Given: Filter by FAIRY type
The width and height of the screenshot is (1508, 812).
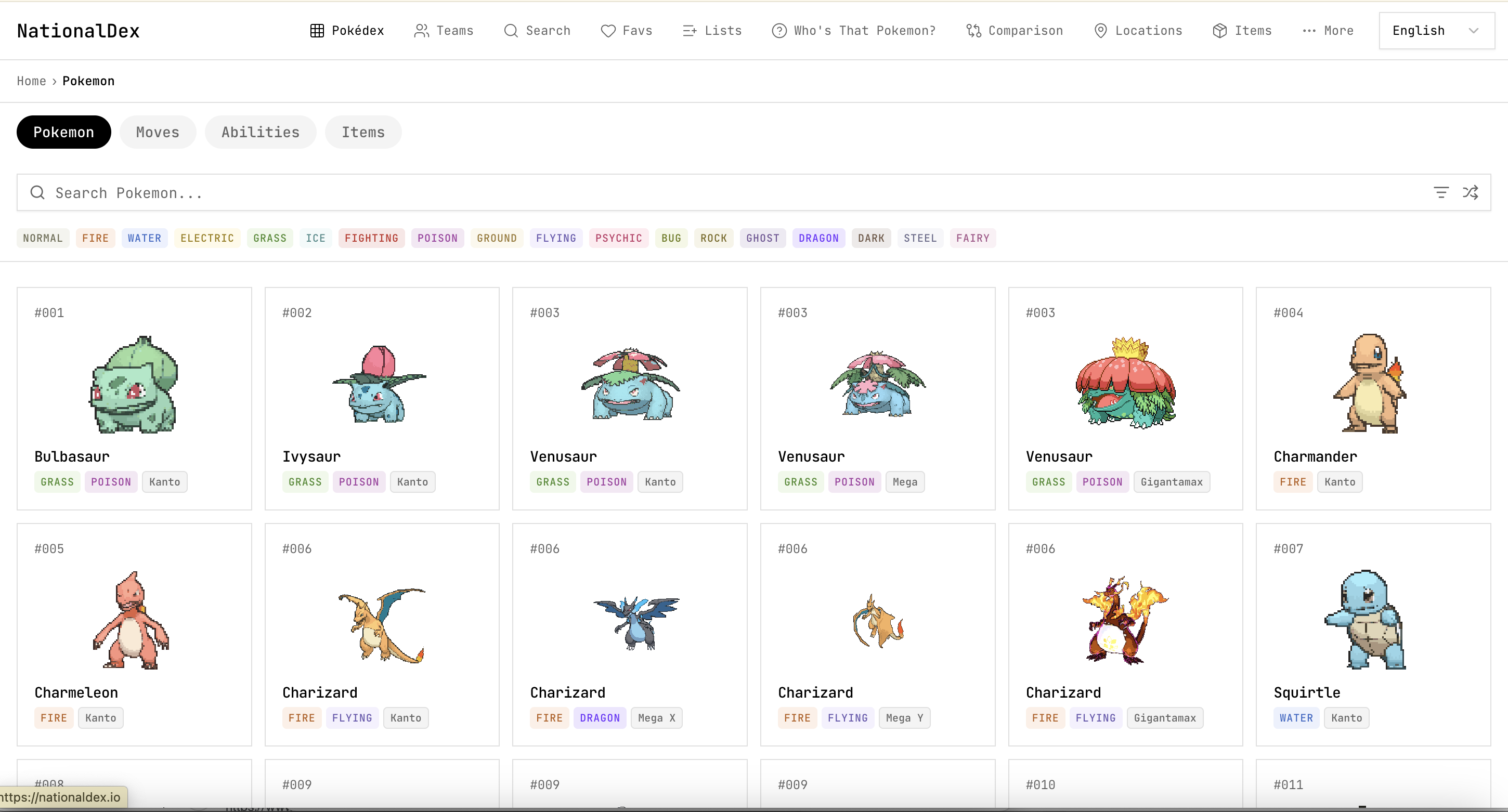Looking at the screenshot, I should [x=973, y=238].
